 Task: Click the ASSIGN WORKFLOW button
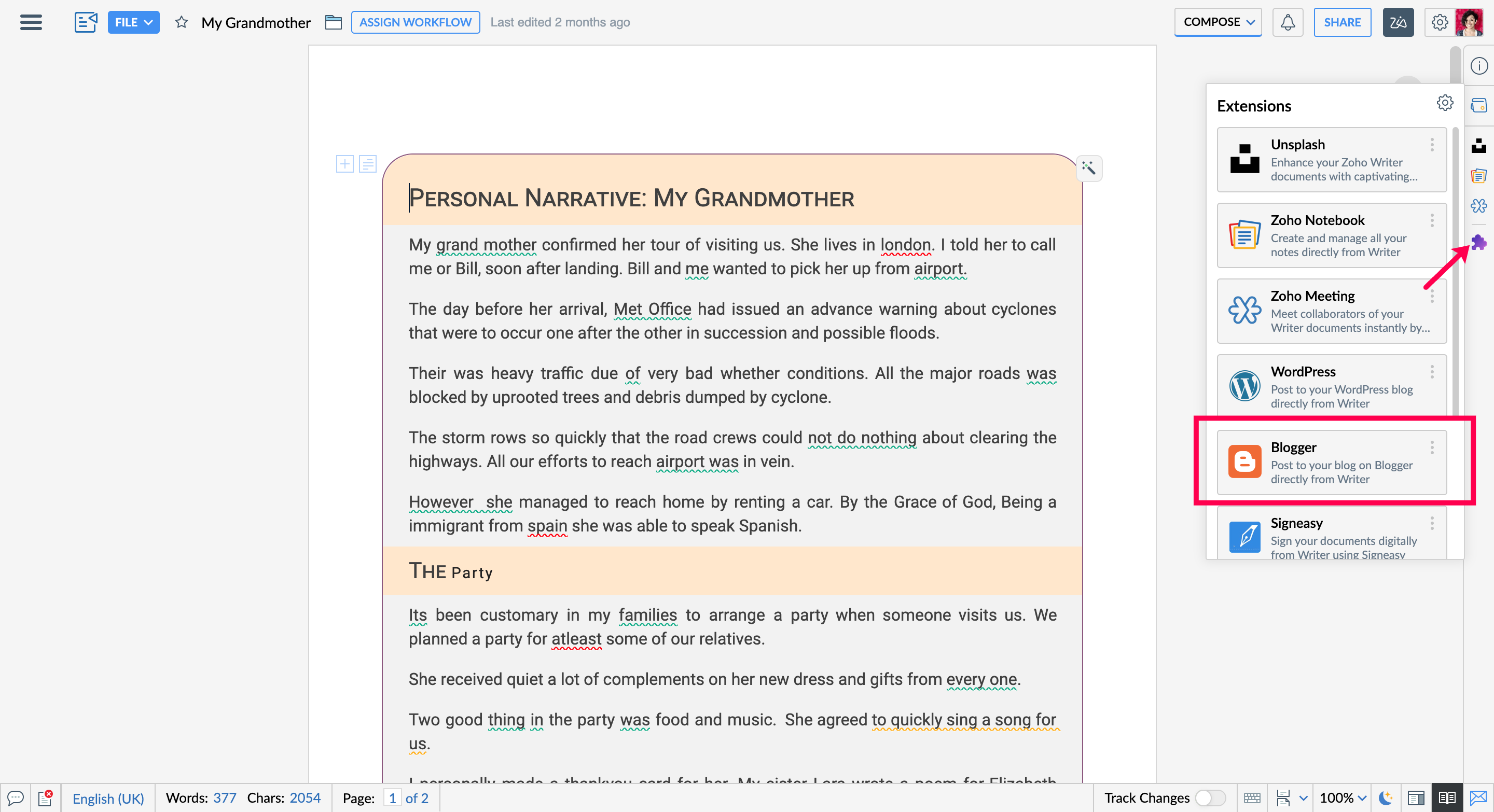pos(415,22)
